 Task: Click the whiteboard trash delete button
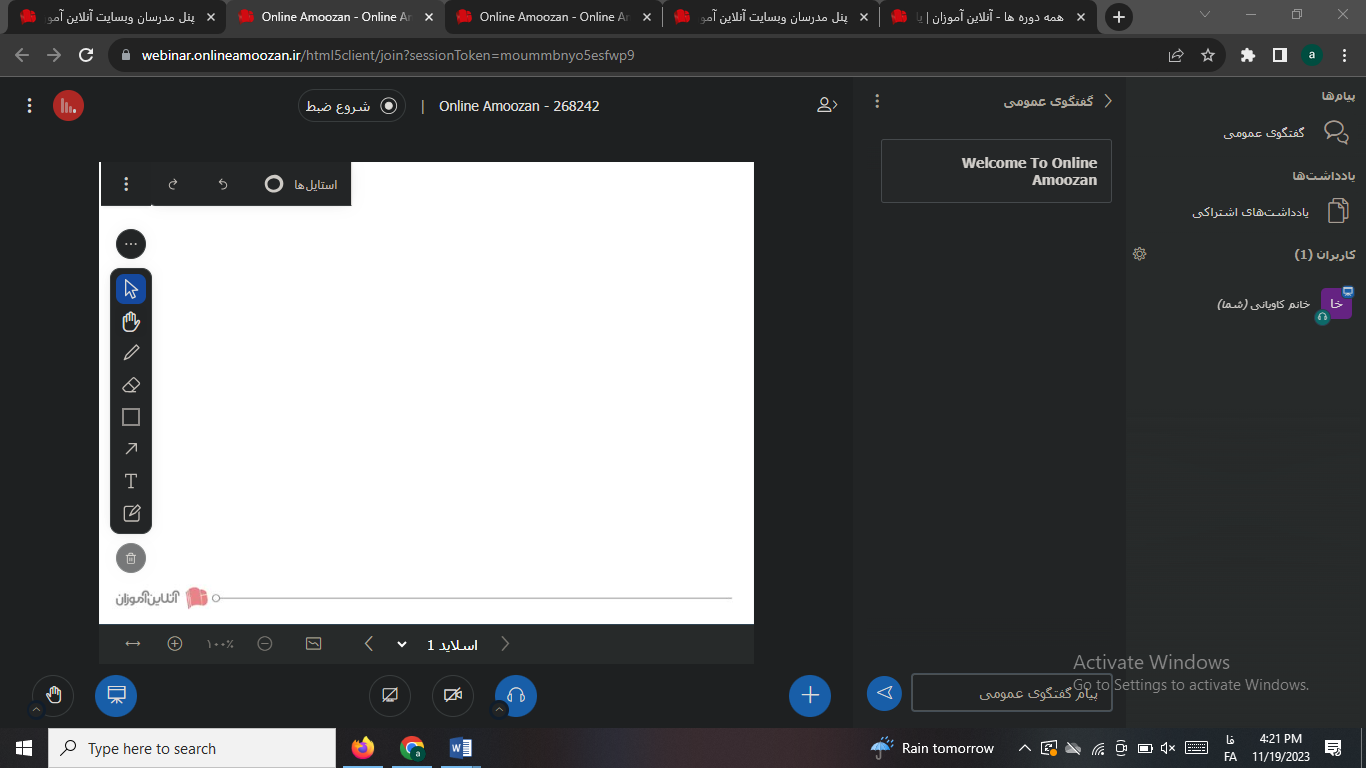[131, 558]
